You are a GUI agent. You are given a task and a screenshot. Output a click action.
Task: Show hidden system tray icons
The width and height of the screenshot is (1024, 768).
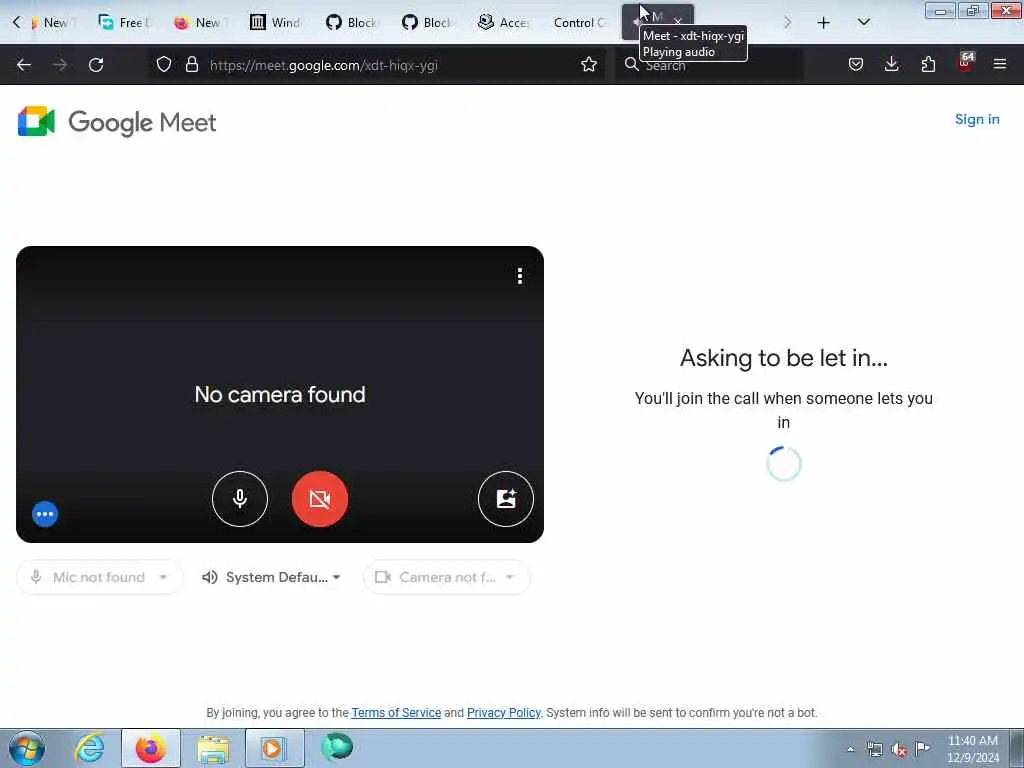(x=850, y=750)
